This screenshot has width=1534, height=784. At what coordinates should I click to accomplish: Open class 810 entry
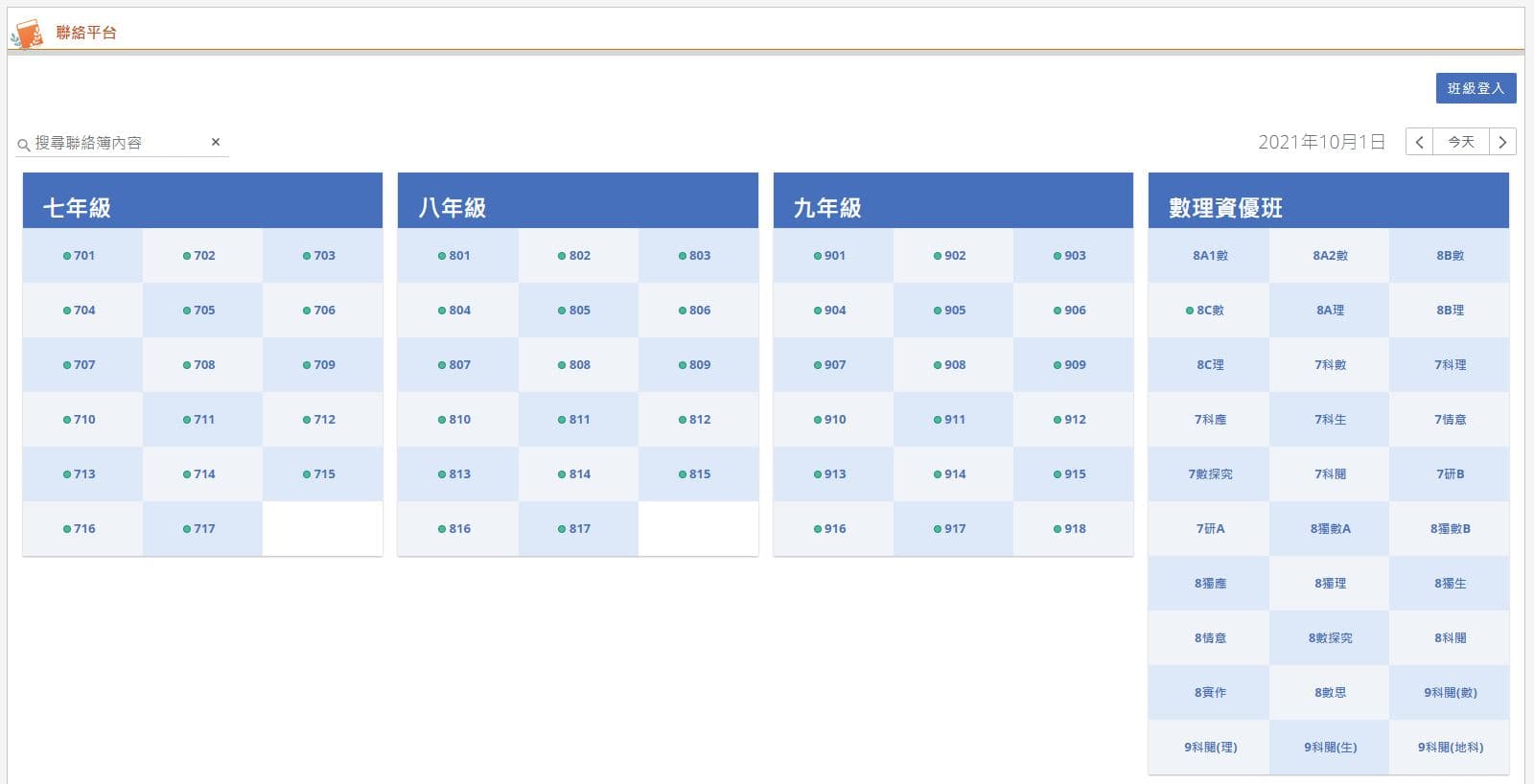[x=458, y=420]
